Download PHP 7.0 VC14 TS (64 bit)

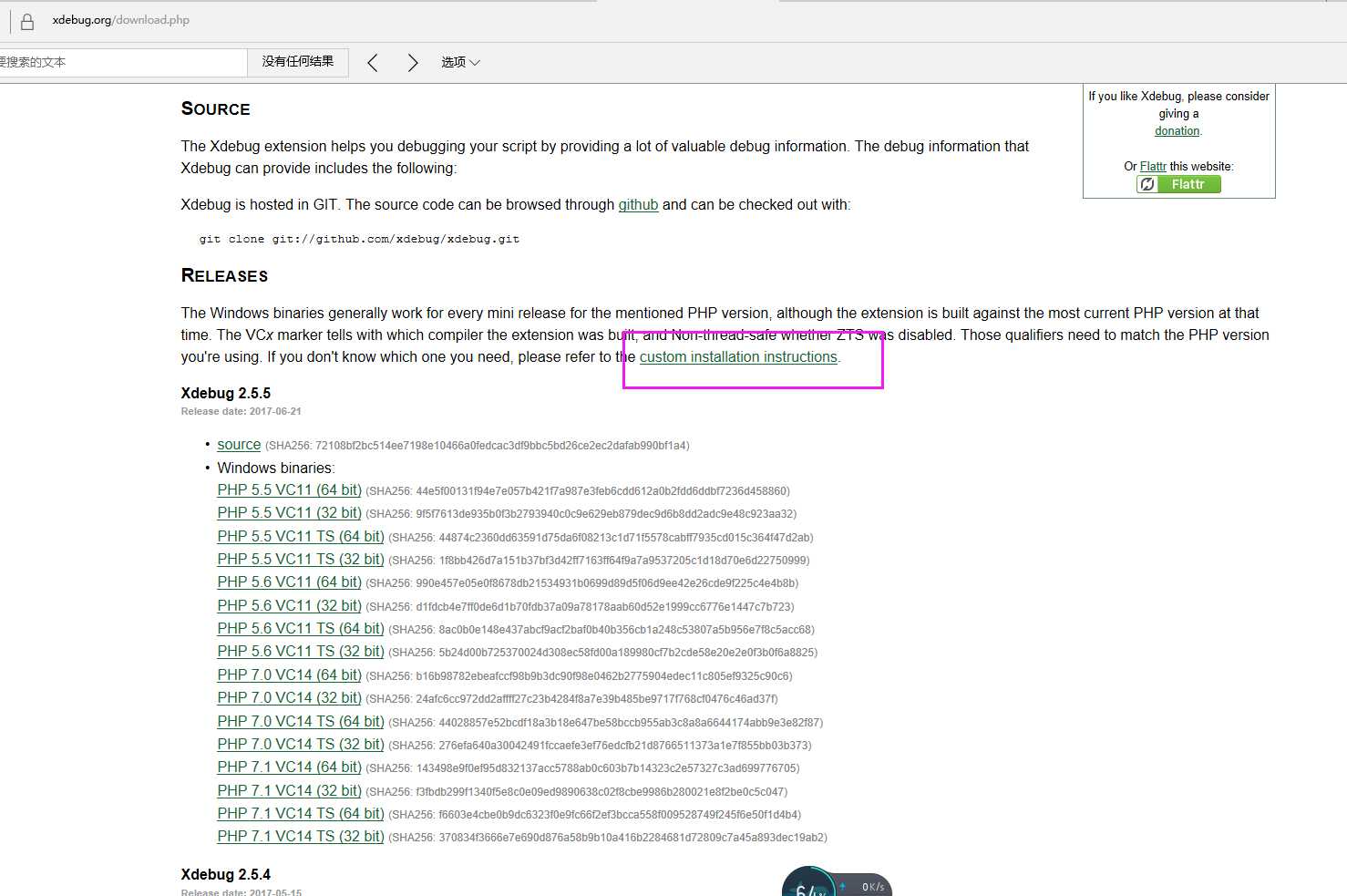click(301, 721)
